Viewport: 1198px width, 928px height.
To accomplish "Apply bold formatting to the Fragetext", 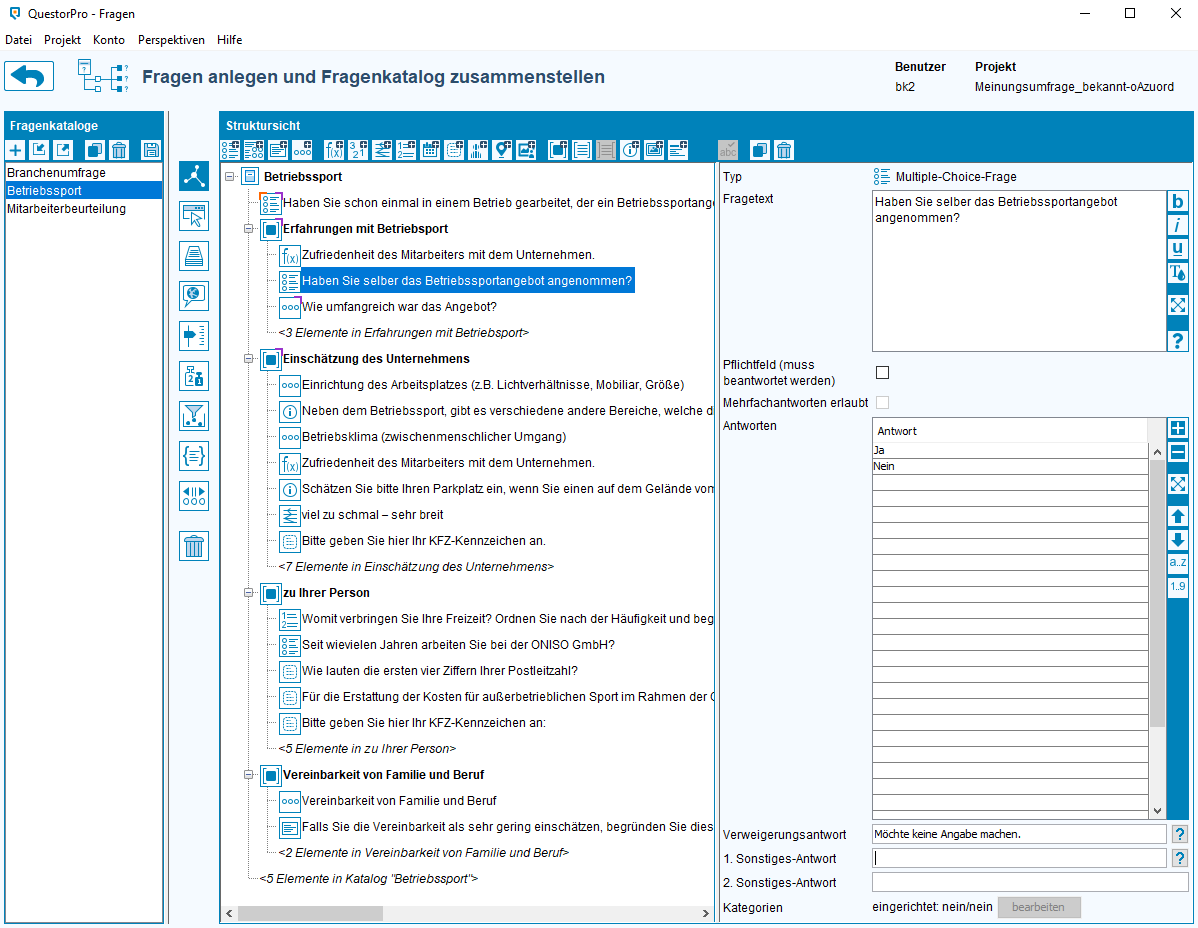I will pos(1178,201).
